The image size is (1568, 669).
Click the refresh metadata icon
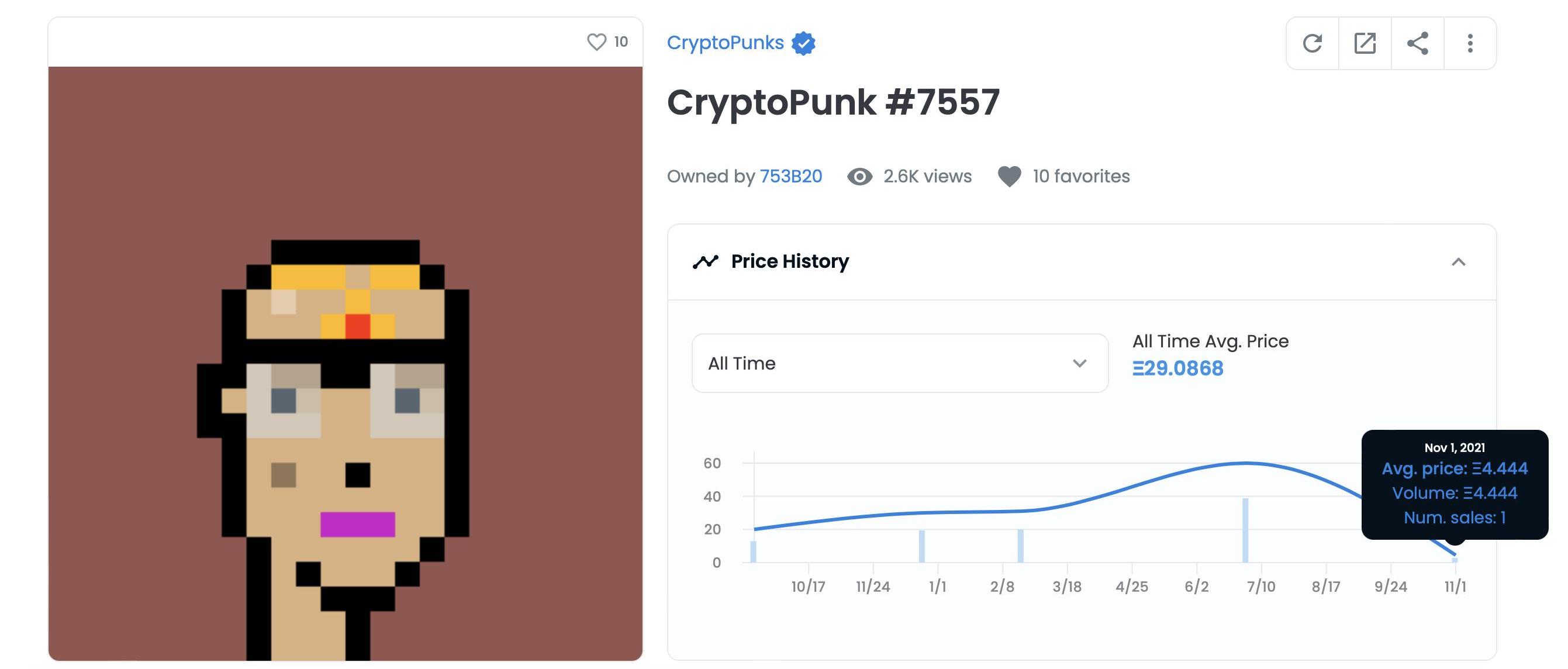[x=1313, y=43]
